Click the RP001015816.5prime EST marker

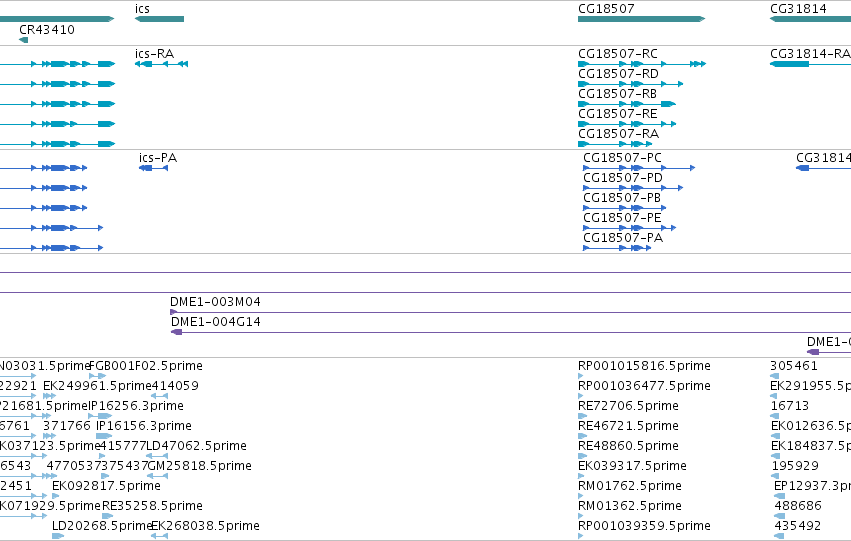coord(581,376)
